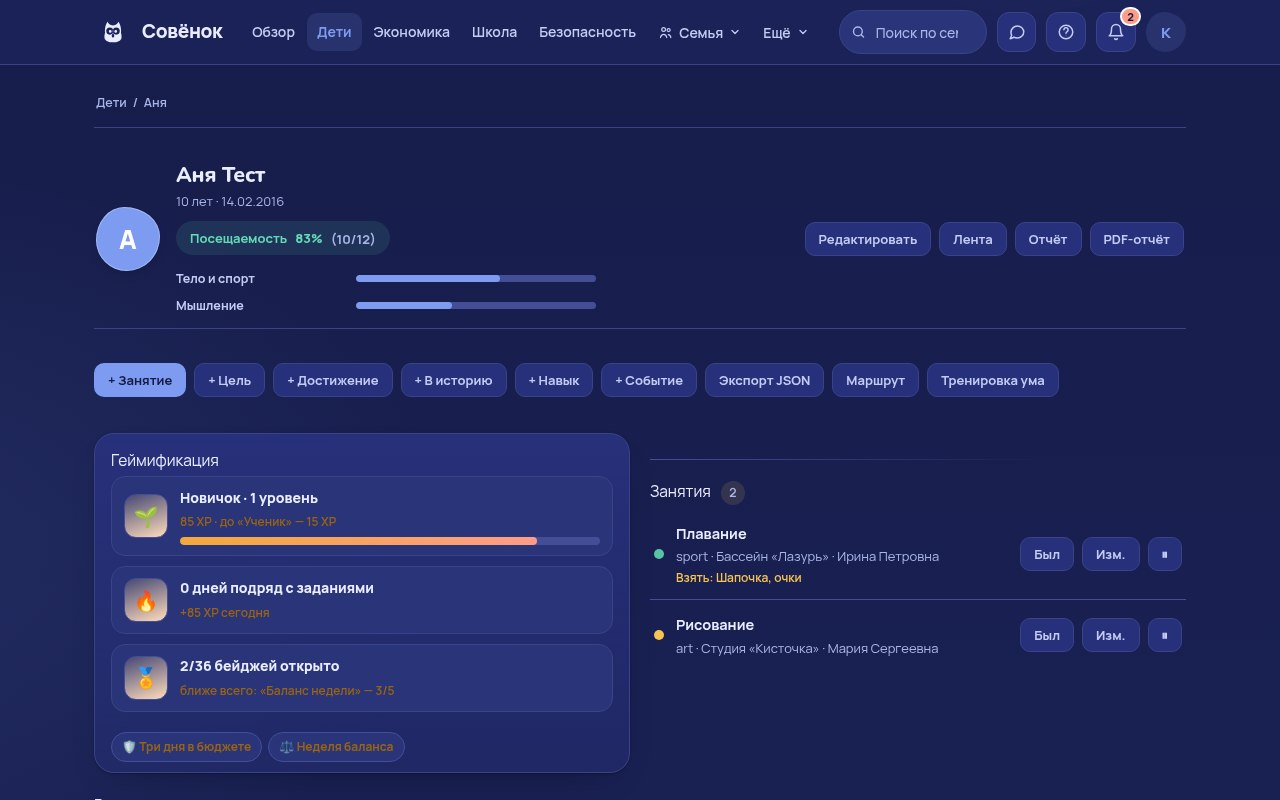Focus the search input field
This screenshot has width=1280, height=800.
pos(913,32)
